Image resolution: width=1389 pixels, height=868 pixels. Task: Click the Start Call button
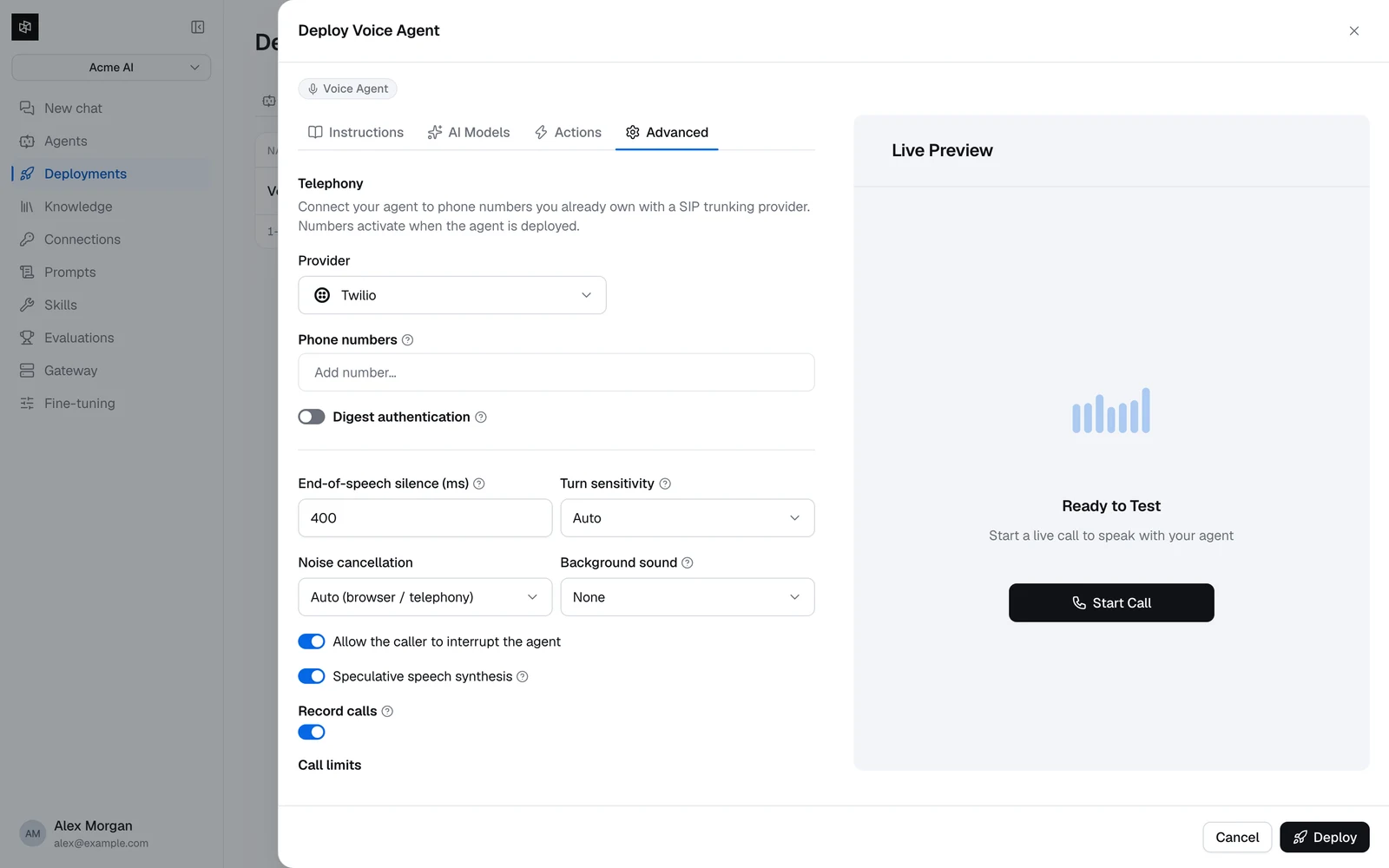(x=1111, y=602)
